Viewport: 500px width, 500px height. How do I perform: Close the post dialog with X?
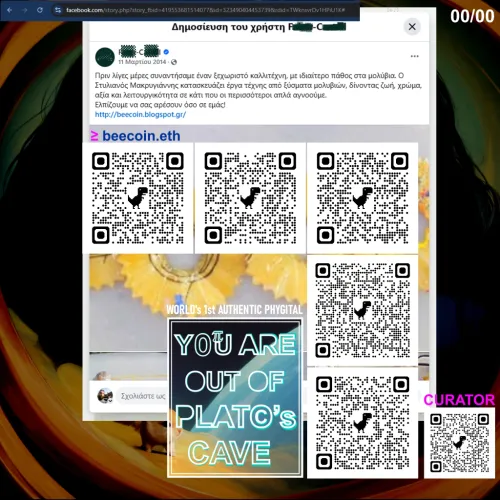click(x=412, y=27)
